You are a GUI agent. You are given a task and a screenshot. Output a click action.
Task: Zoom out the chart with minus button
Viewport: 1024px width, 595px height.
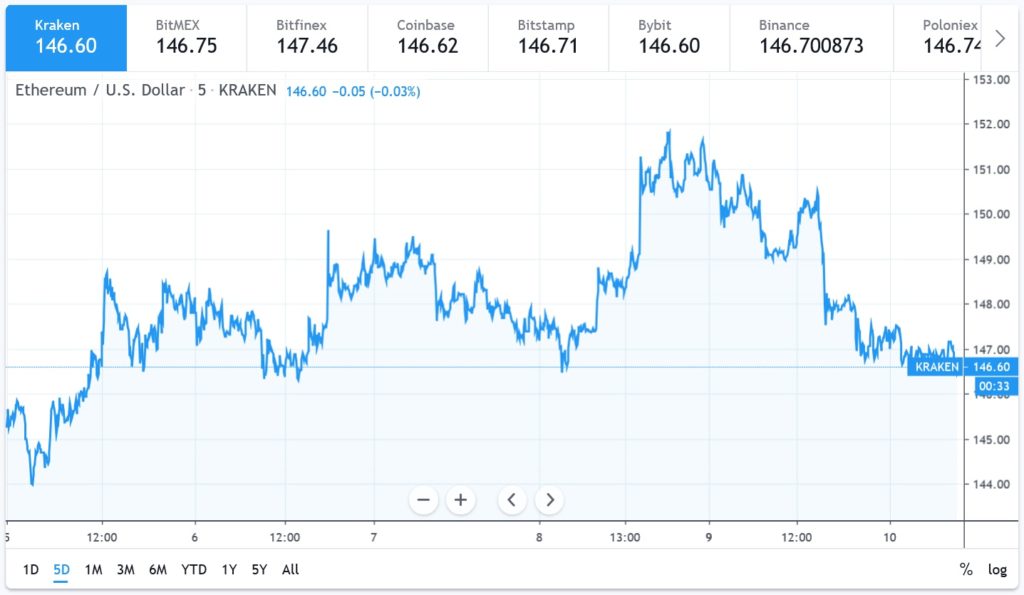(x=424, y=499)
